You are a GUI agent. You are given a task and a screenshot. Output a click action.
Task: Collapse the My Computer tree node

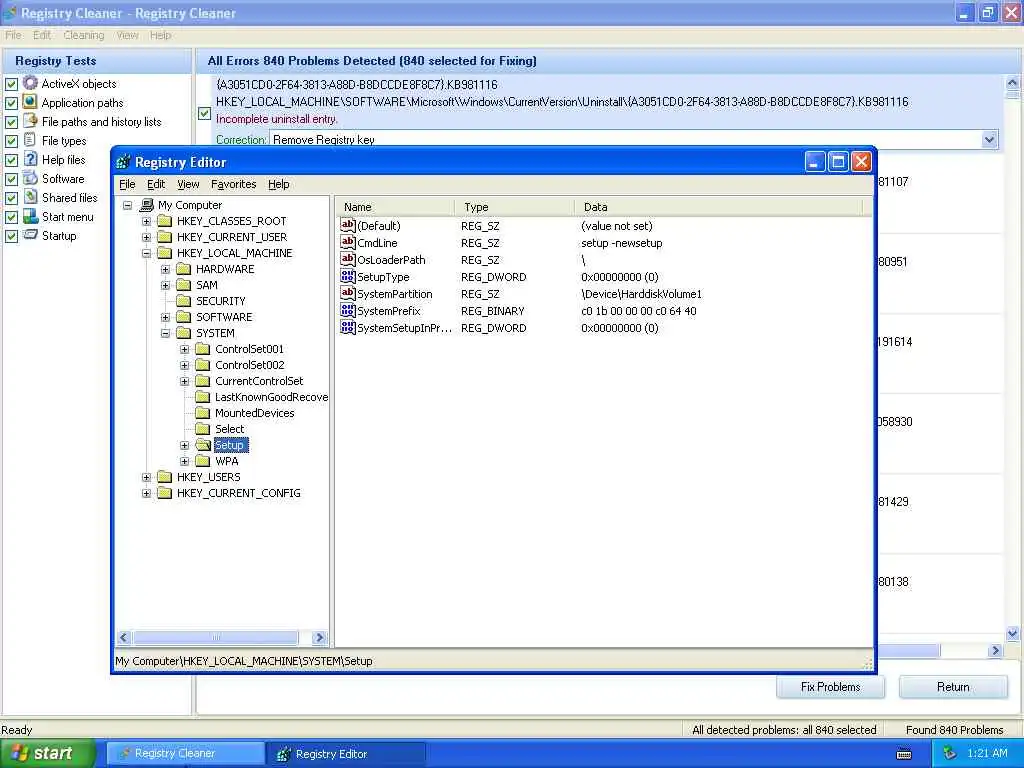click(127, 205)
